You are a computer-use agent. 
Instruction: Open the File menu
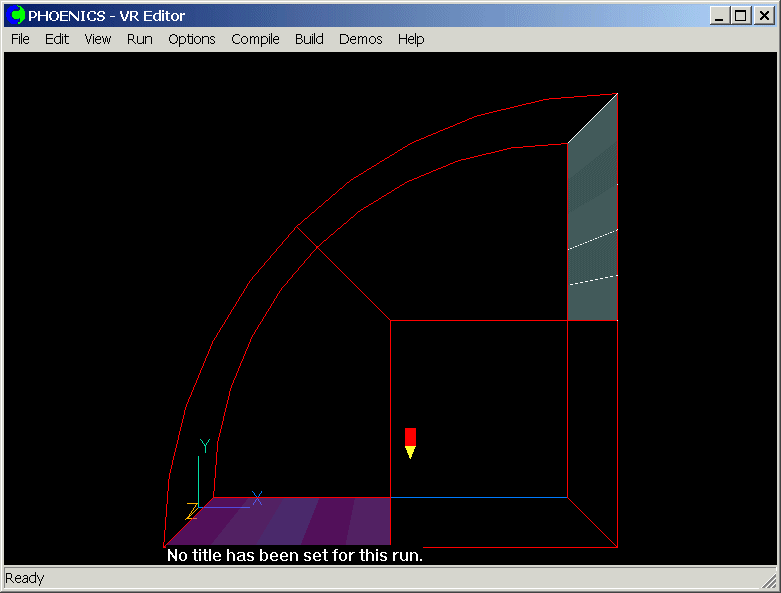pyautogui.click(x=20, y=39)
